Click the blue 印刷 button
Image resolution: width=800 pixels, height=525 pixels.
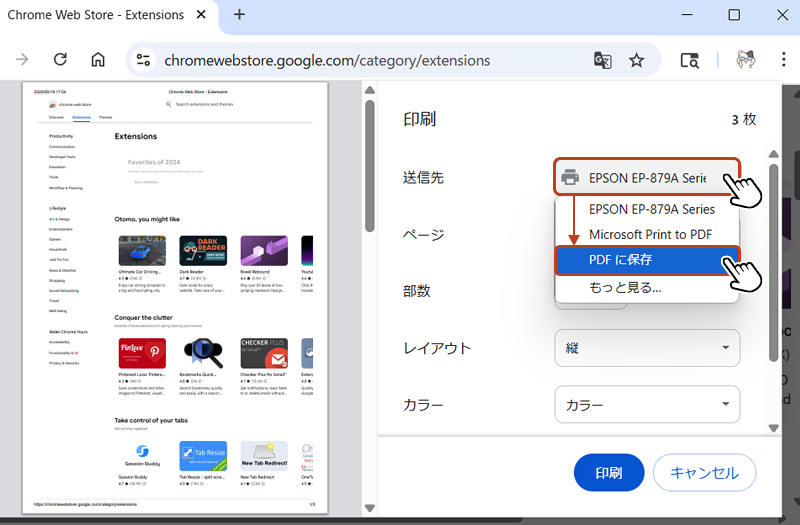tap(609, 472)
